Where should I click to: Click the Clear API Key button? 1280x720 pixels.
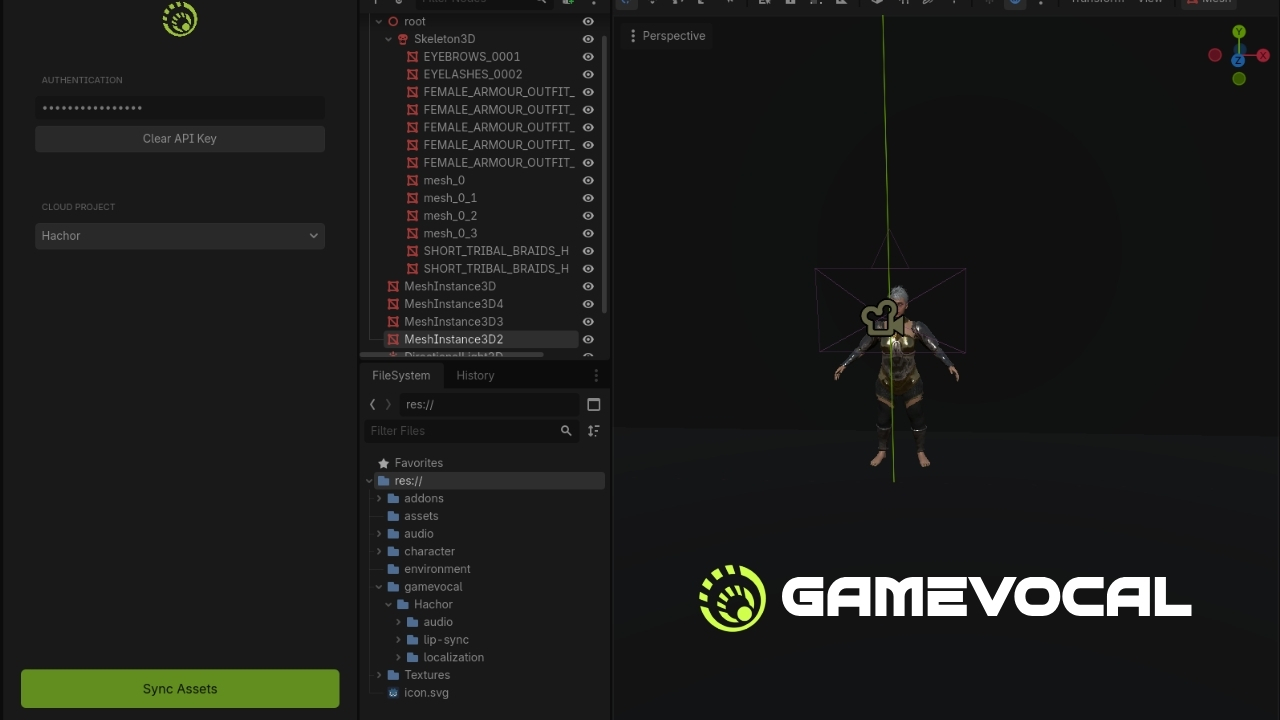(x=180, y=139)
